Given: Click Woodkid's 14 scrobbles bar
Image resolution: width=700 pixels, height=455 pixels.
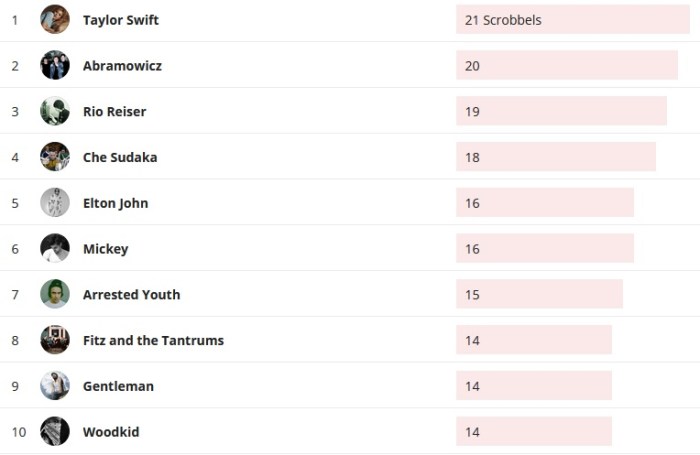Looking at the screenshot, I should (533, 432).
